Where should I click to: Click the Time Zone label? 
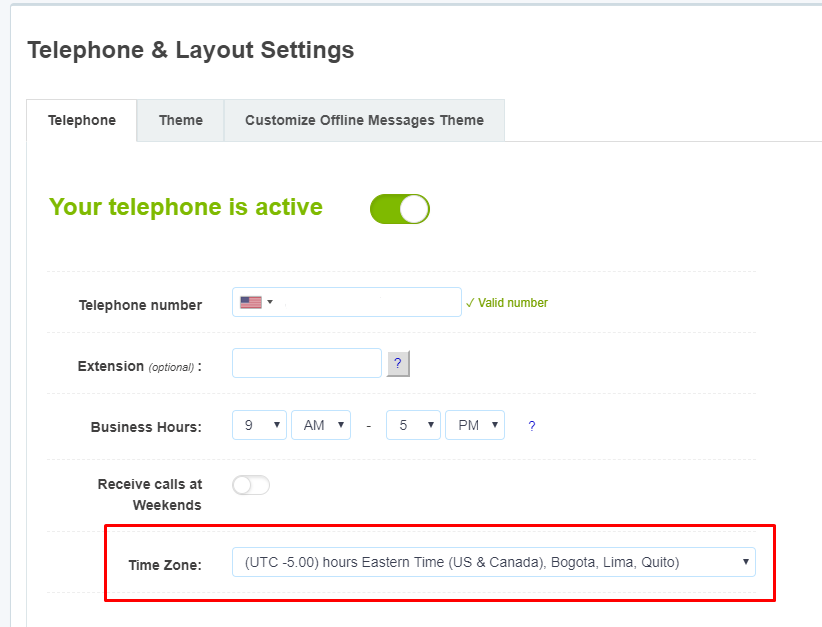pyautogui.click(x=165, y=565)
